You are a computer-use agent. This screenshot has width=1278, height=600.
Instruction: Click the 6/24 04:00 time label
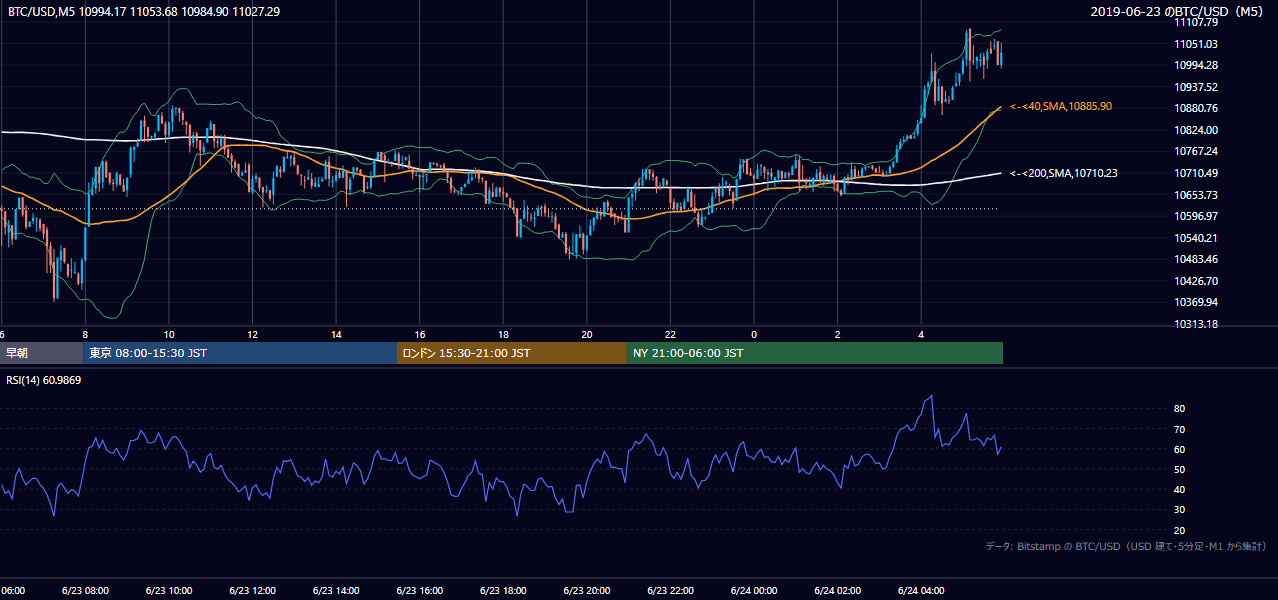(920, 591)
